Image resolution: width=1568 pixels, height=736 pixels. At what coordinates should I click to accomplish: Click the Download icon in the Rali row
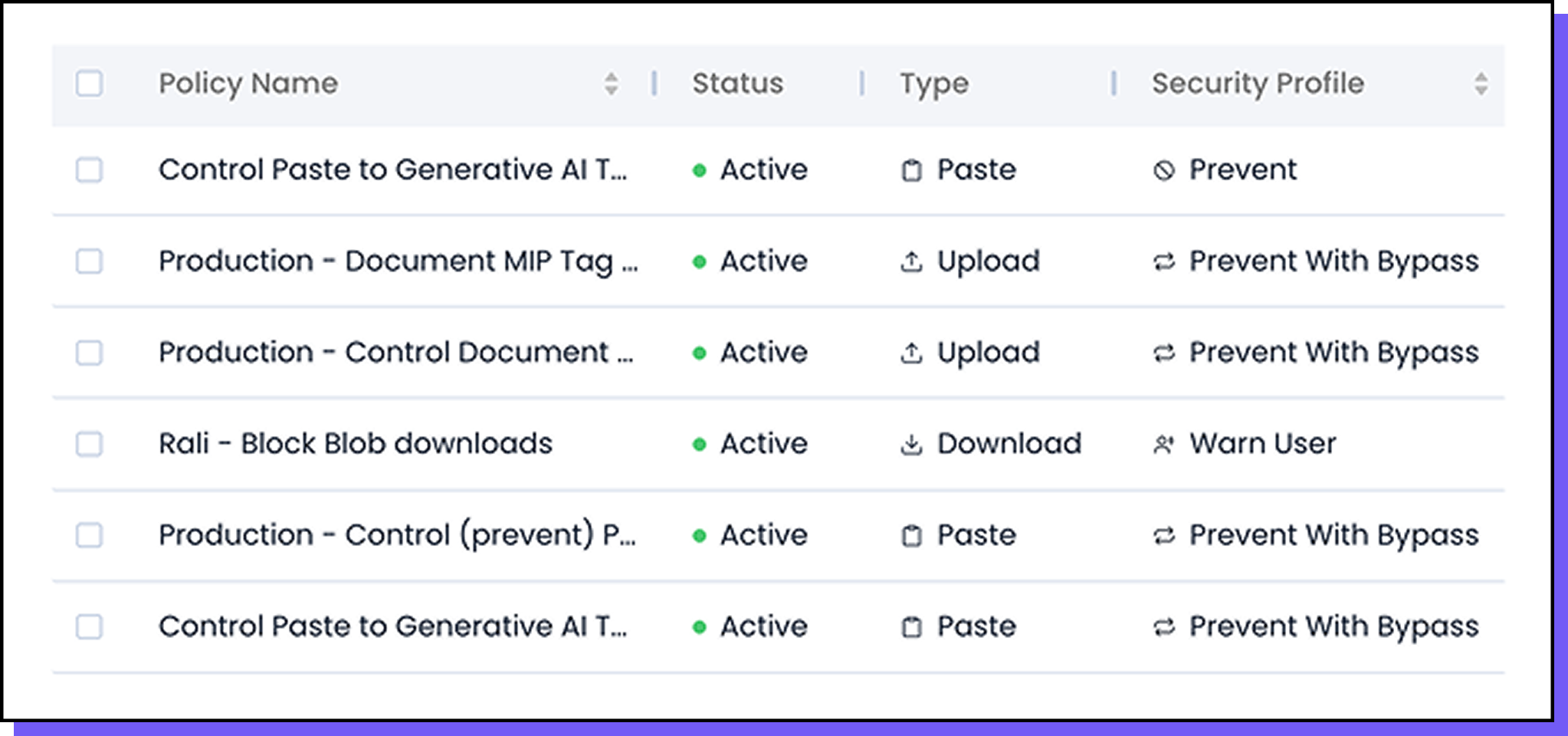(x=911, y=444)
